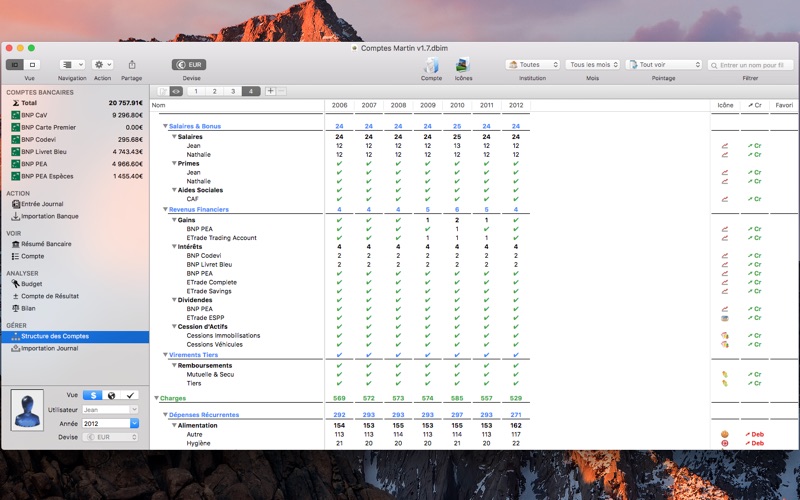Click the Favori column header

(x=784, y=105)
